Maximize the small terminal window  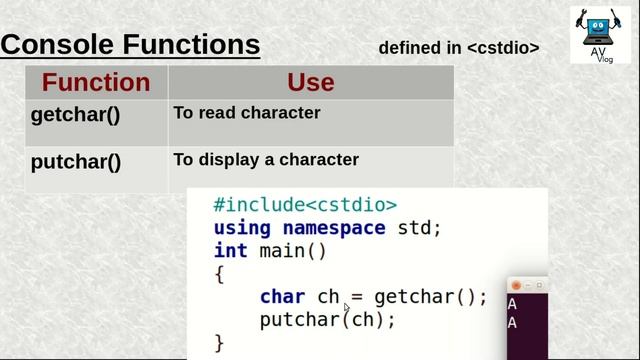[x=539, y=285]
